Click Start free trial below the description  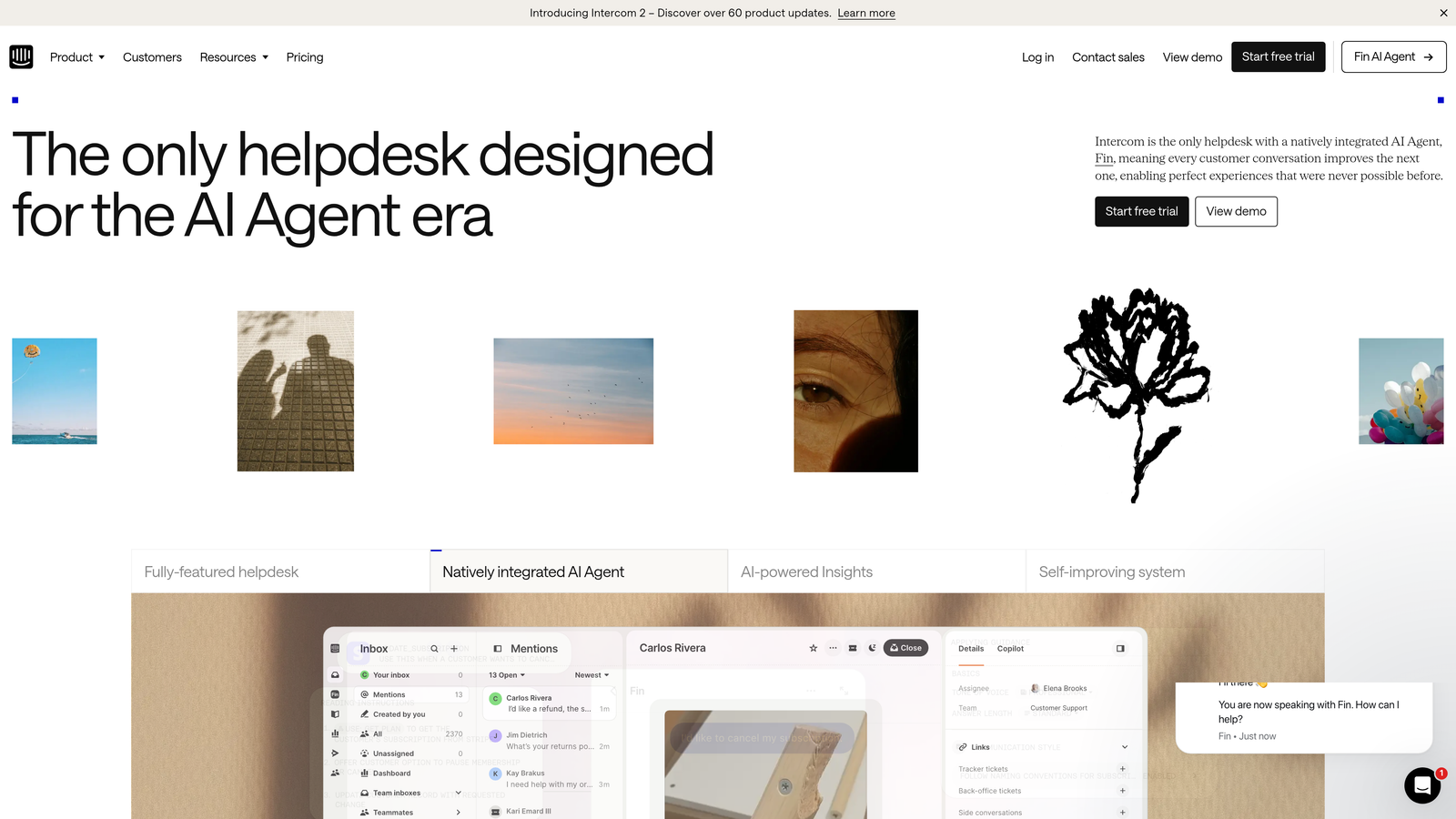click(1141, 211)
